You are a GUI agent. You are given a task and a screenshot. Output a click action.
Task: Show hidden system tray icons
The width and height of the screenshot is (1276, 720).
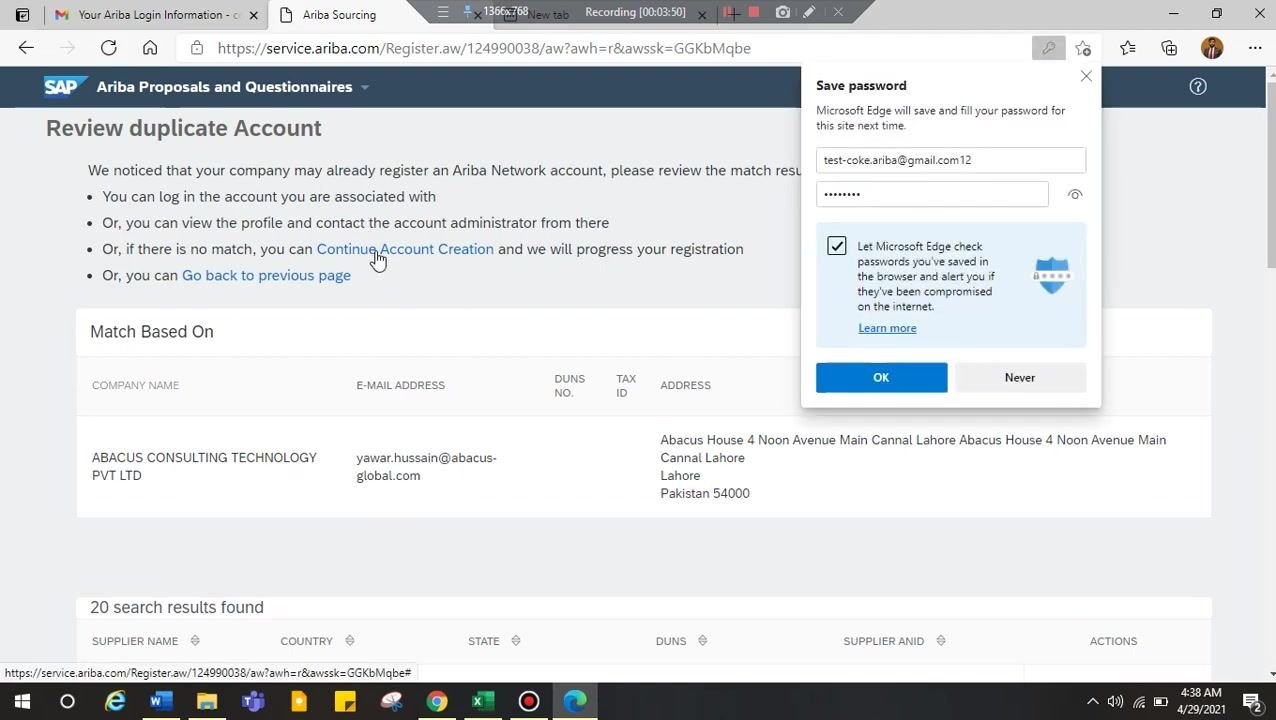[1092, 701]
